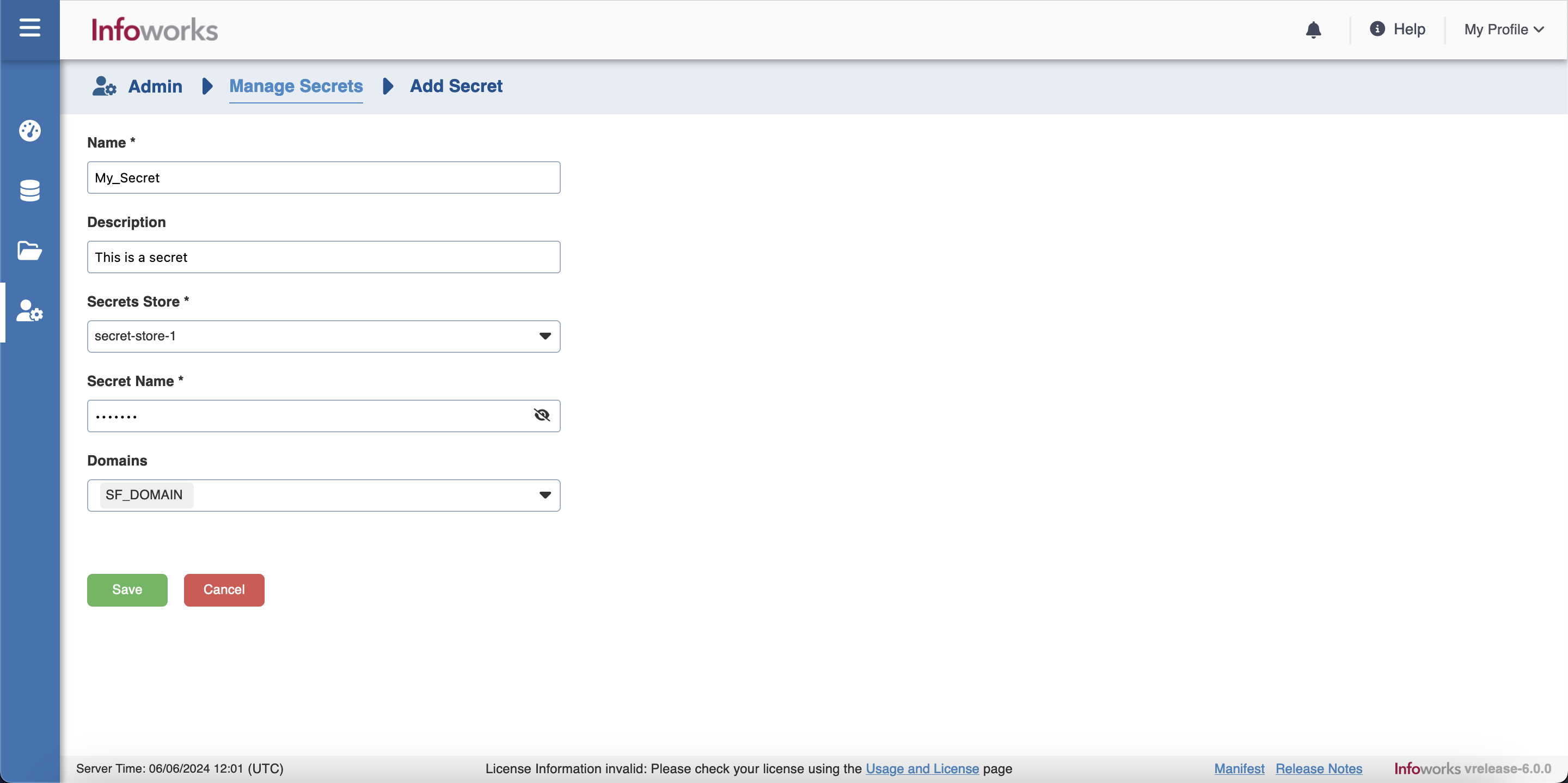The height and width of the screenshot is (783, 1568).
Task: Go to Manage Secrets breadcrumb
Action: coord(296,86)
